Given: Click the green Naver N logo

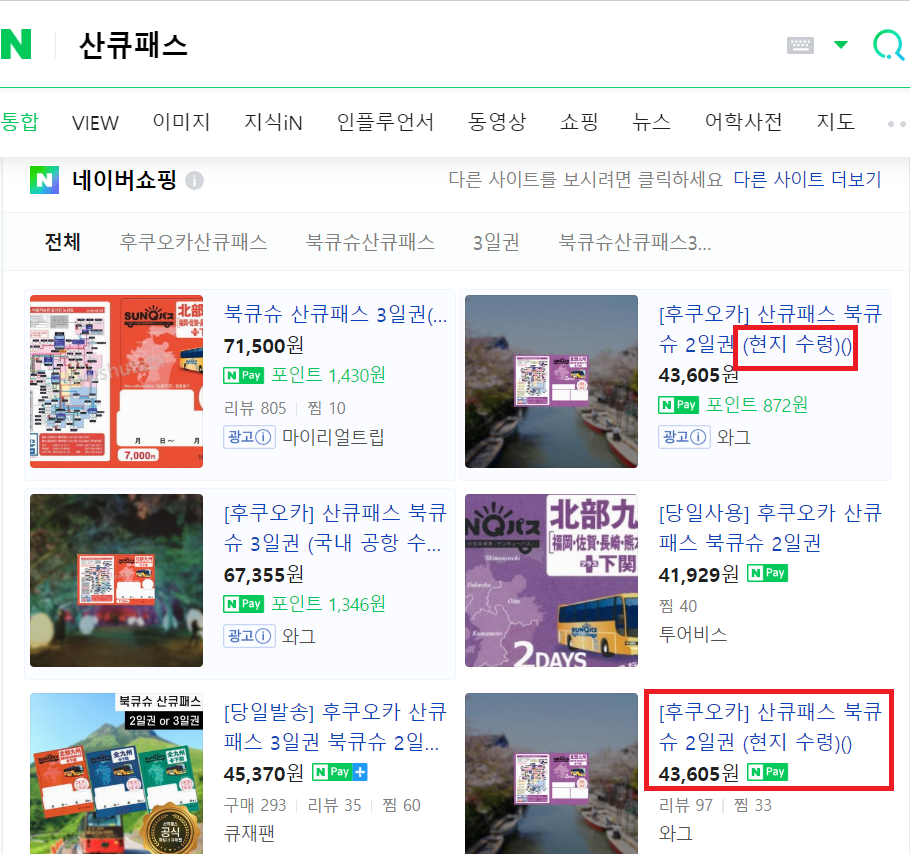Looking at the screenshot, I should [x=16, y=44].
